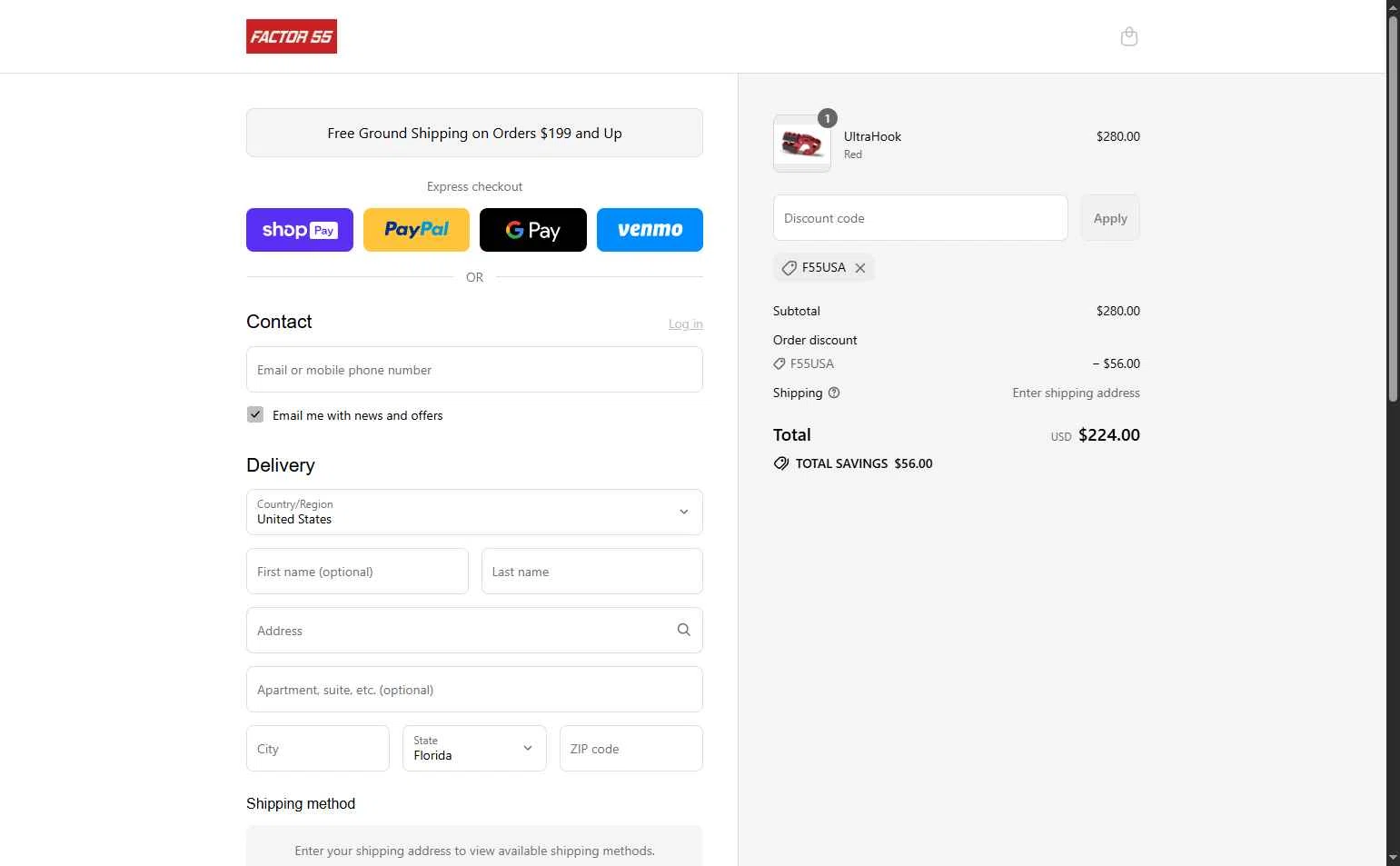
Task: Click the Total Savings tag icon
Action: 781,463
